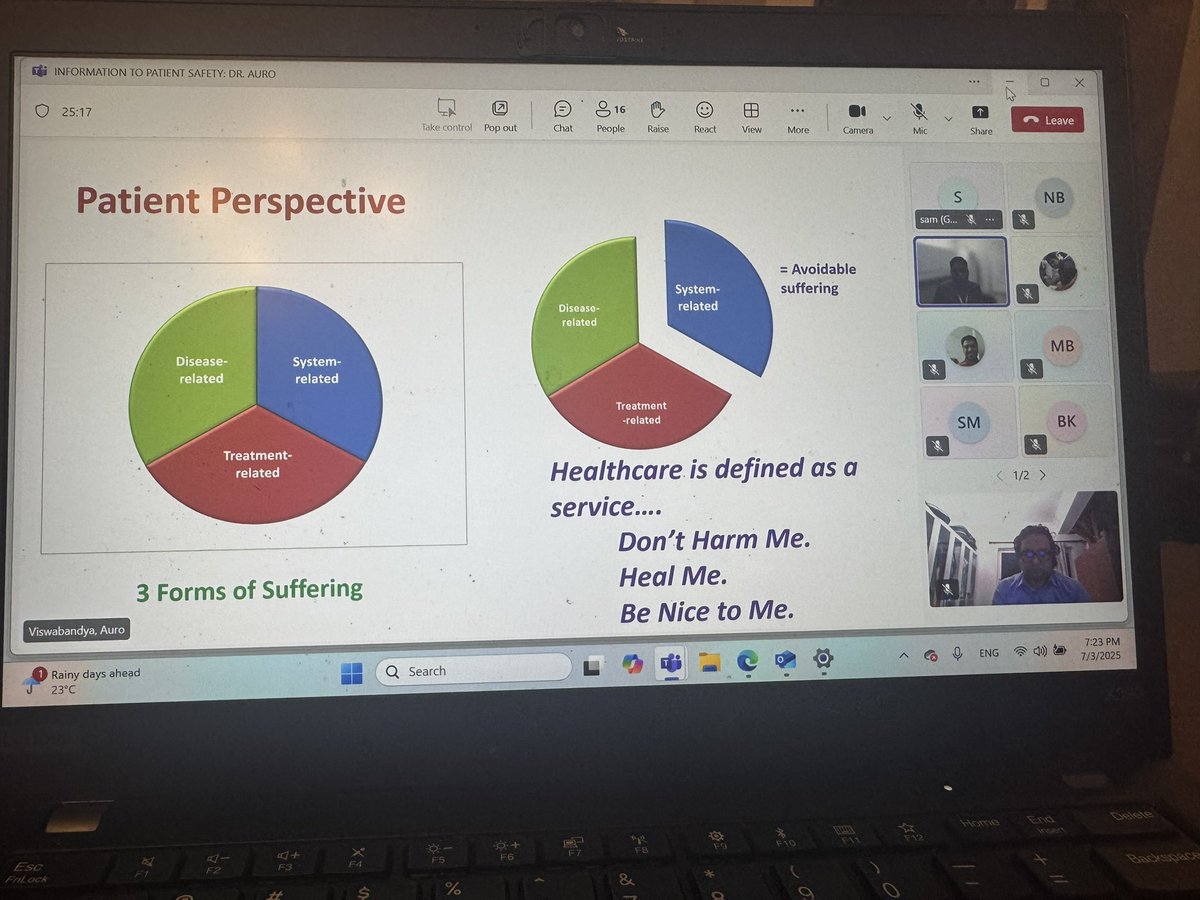Show hidden system tray icons
Image resolution: width=1200 pixels, height=900 pixels.
pos(904,655)
